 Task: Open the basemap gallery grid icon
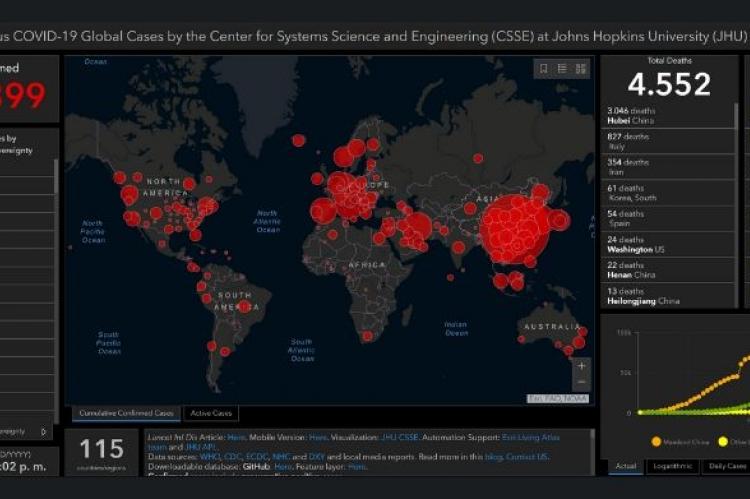[x=581, y=69]
